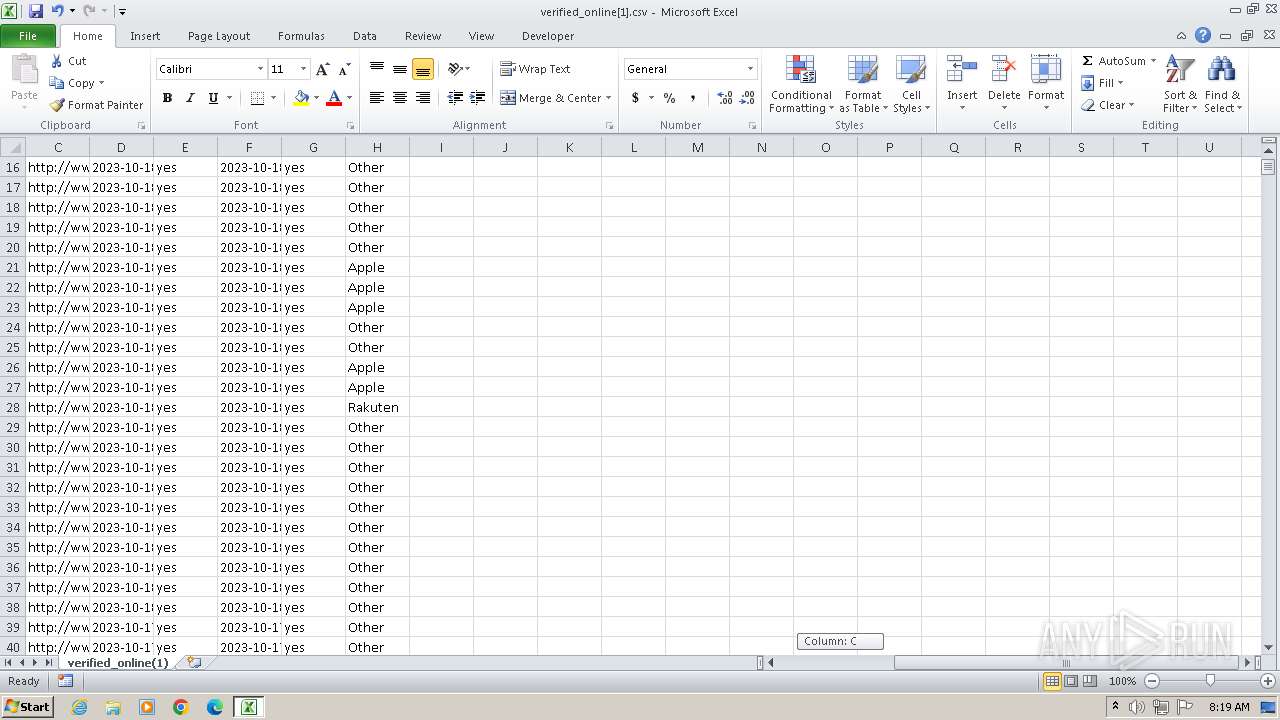Toggle Middle Align vertical alignment
Image resolution: width=1280 pixels, height=720 pixels.
(x=400, y=69)
